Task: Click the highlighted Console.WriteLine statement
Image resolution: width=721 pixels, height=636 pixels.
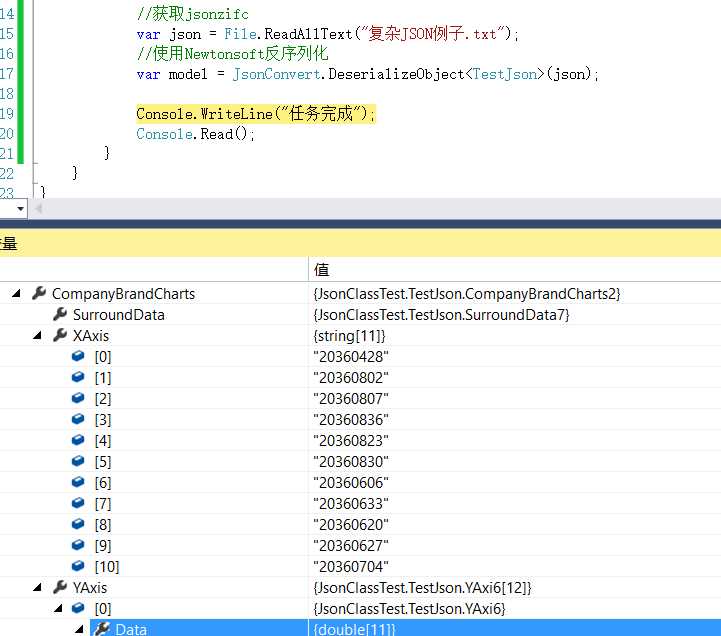Action: (256, 114)
